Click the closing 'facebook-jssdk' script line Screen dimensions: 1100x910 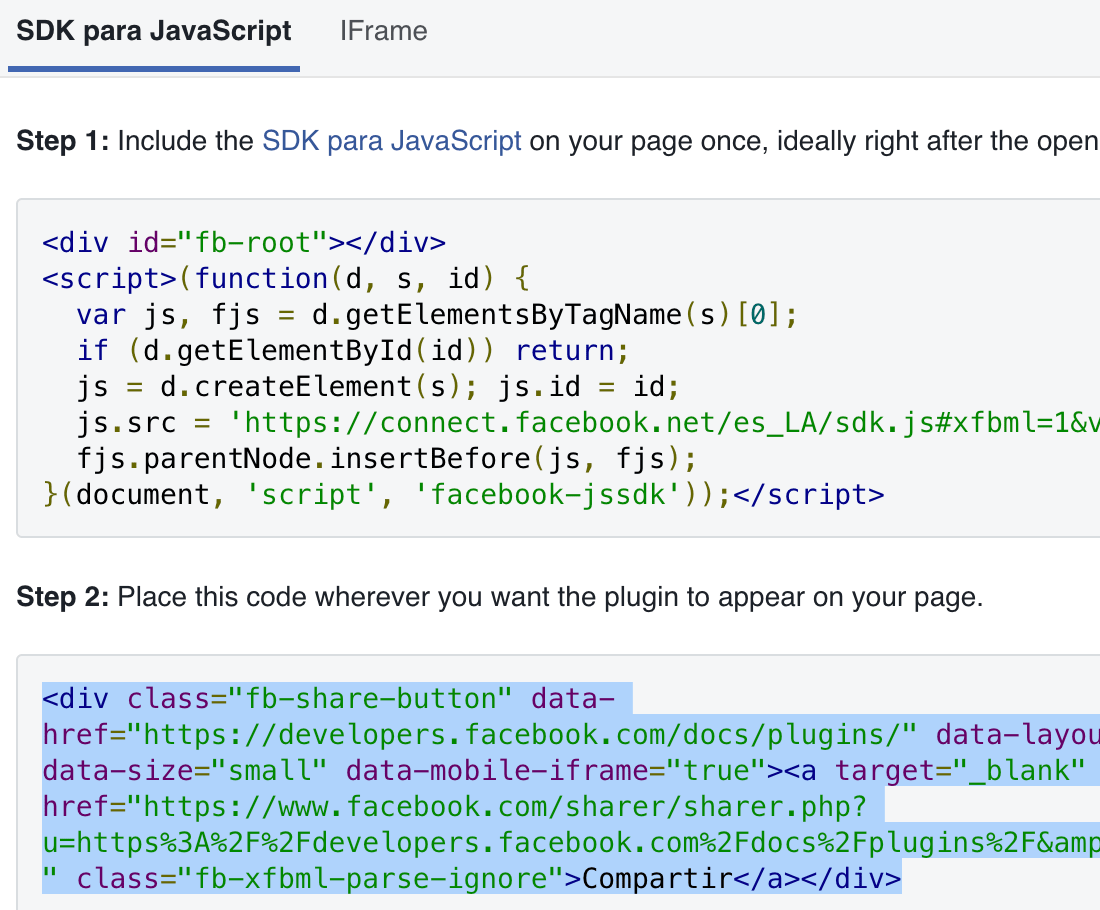[x=463, y=495]
